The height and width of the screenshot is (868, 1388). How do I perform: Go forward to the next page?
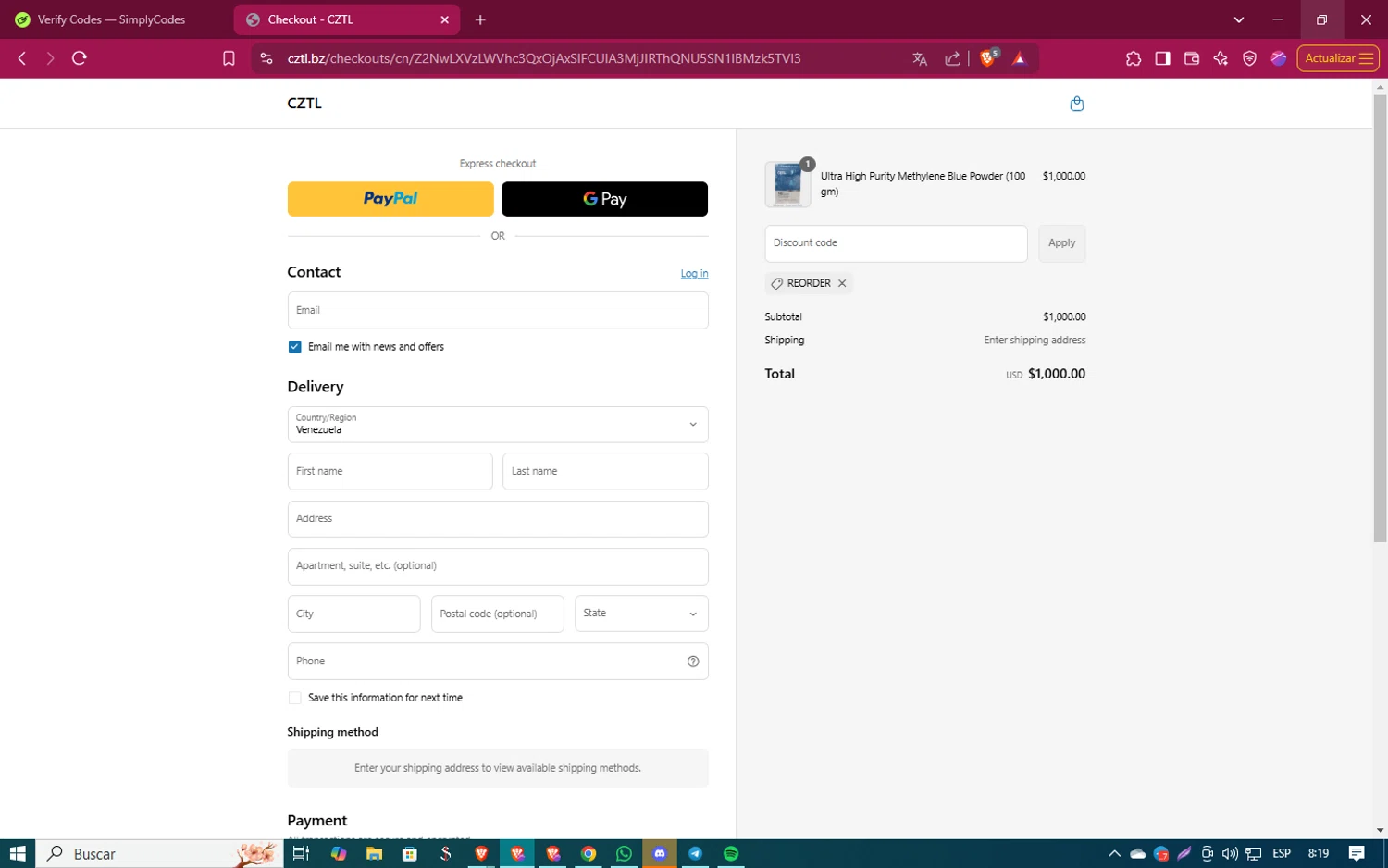[50, 58]
